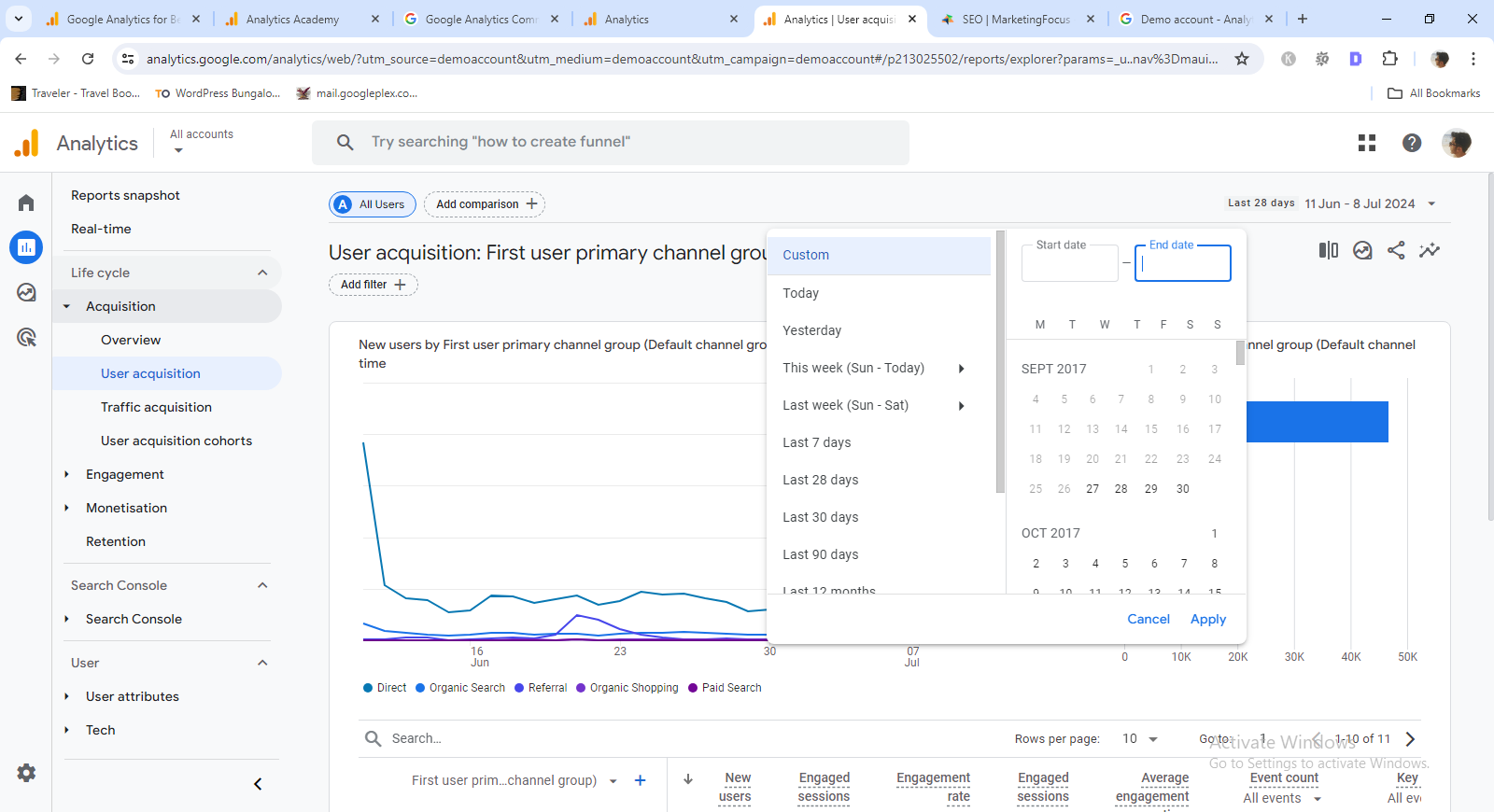
Task: Open the Chrome extensions puzzle icon
Action: tap(1389, 59)
